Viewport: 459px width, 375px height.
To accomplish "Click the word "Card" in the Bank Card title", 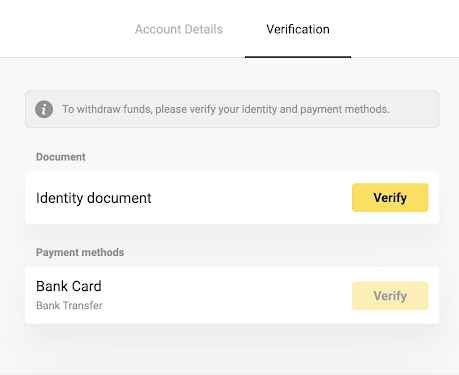I will click(x=87, y=286).
